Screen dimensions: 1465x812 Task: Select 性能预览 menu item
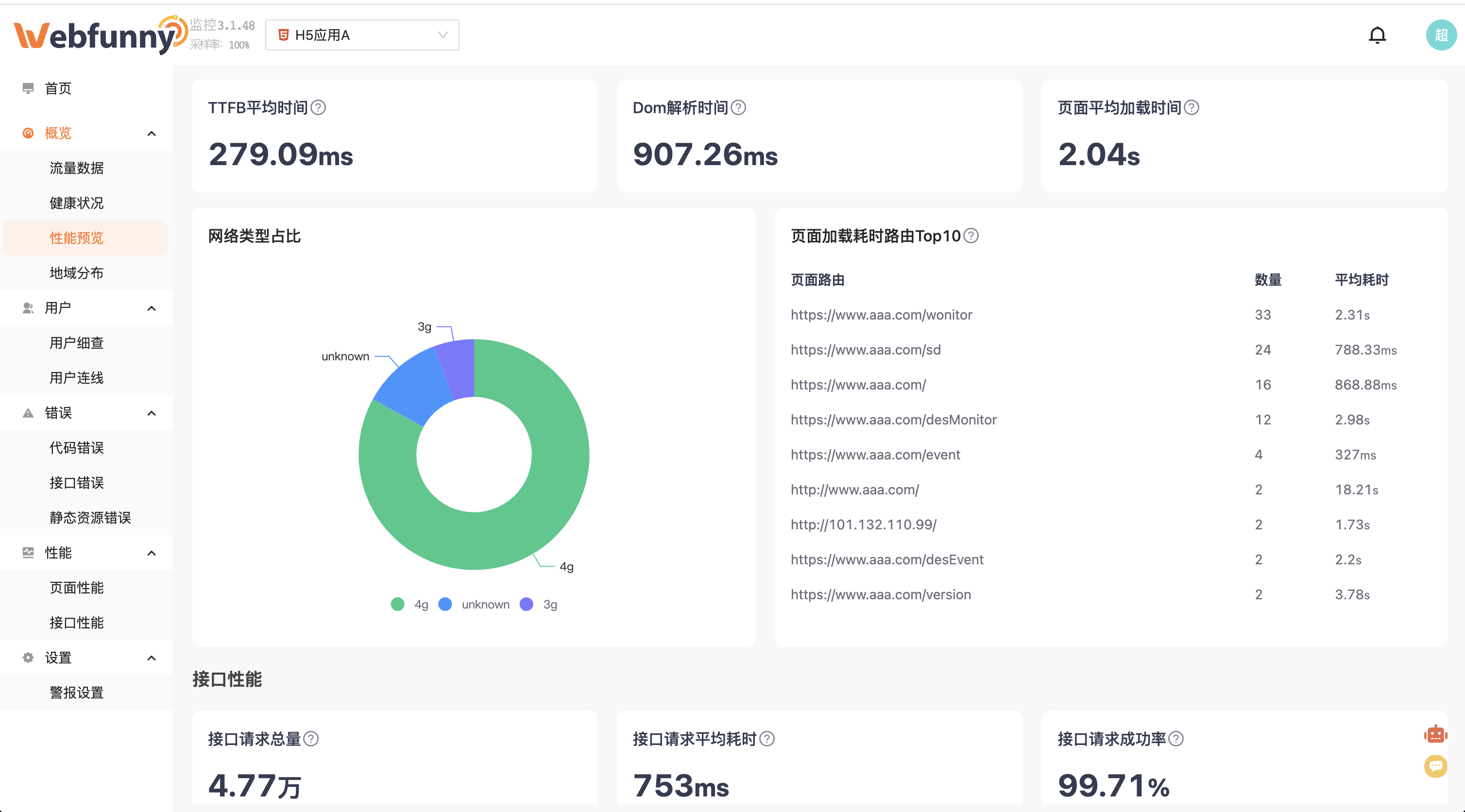pyautogui.click(x=86, y=237)
